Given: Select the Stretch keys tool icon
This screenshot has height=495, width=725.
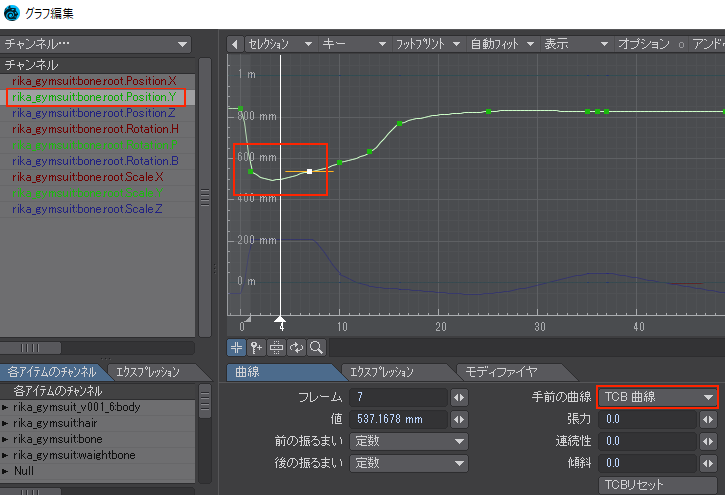Looking at the screenshot, I should [x=276, y=348].
